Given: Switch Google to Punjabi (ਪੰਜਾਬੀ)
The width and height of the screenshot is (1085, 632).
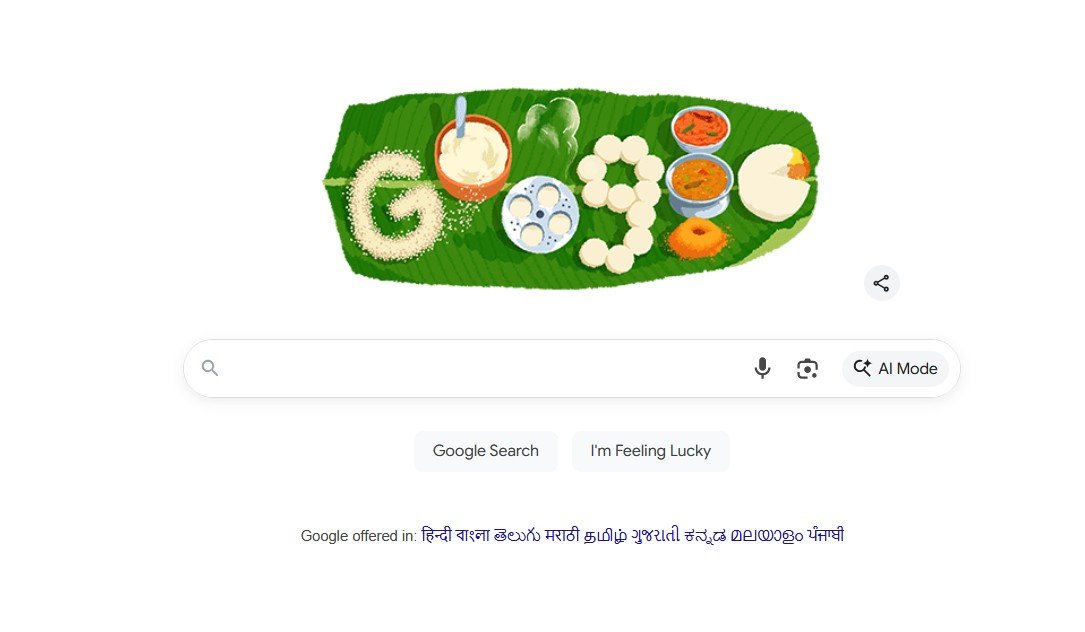Looking at the screenshot, I should [x=826, y=535].
